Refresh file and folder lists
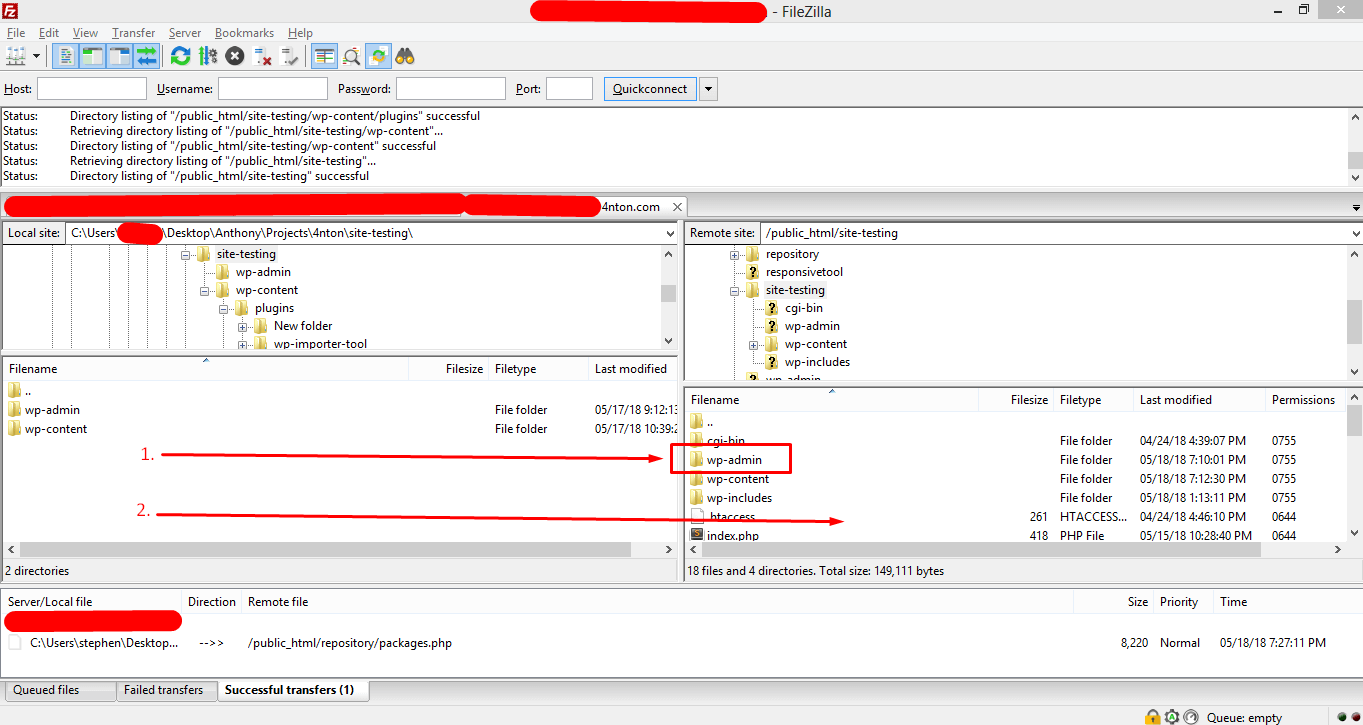Screen dimensions: 1363x725 [x=180, y=56]
